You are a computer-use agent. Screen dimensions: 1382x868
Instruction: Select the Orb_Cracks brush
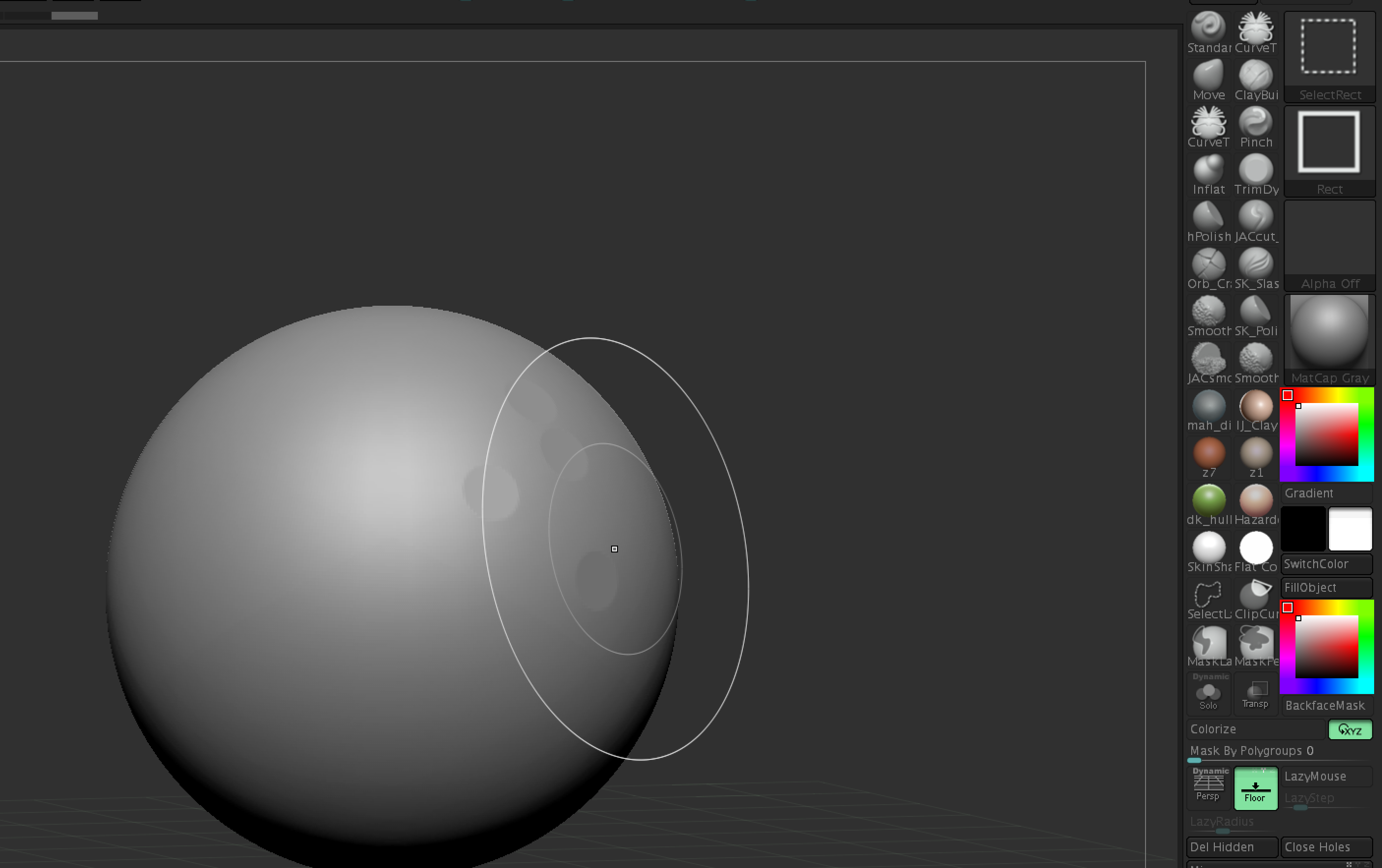tap(1208, 269)
